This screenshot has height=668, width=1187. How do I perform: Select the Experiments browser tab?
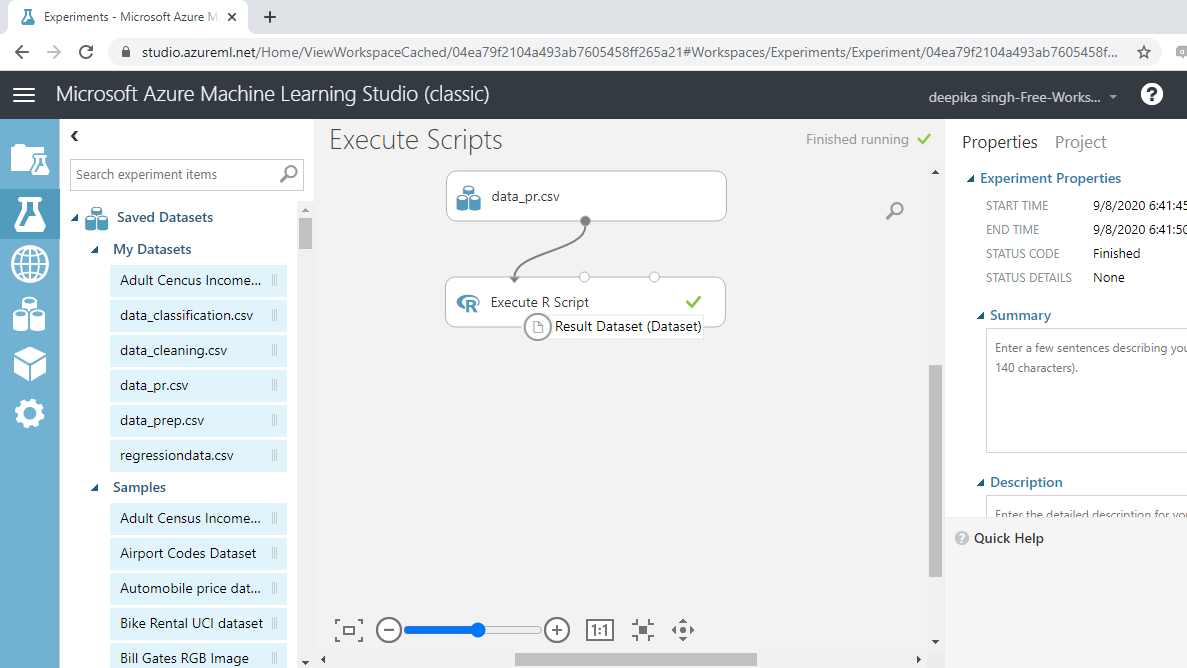coord(129,17)
